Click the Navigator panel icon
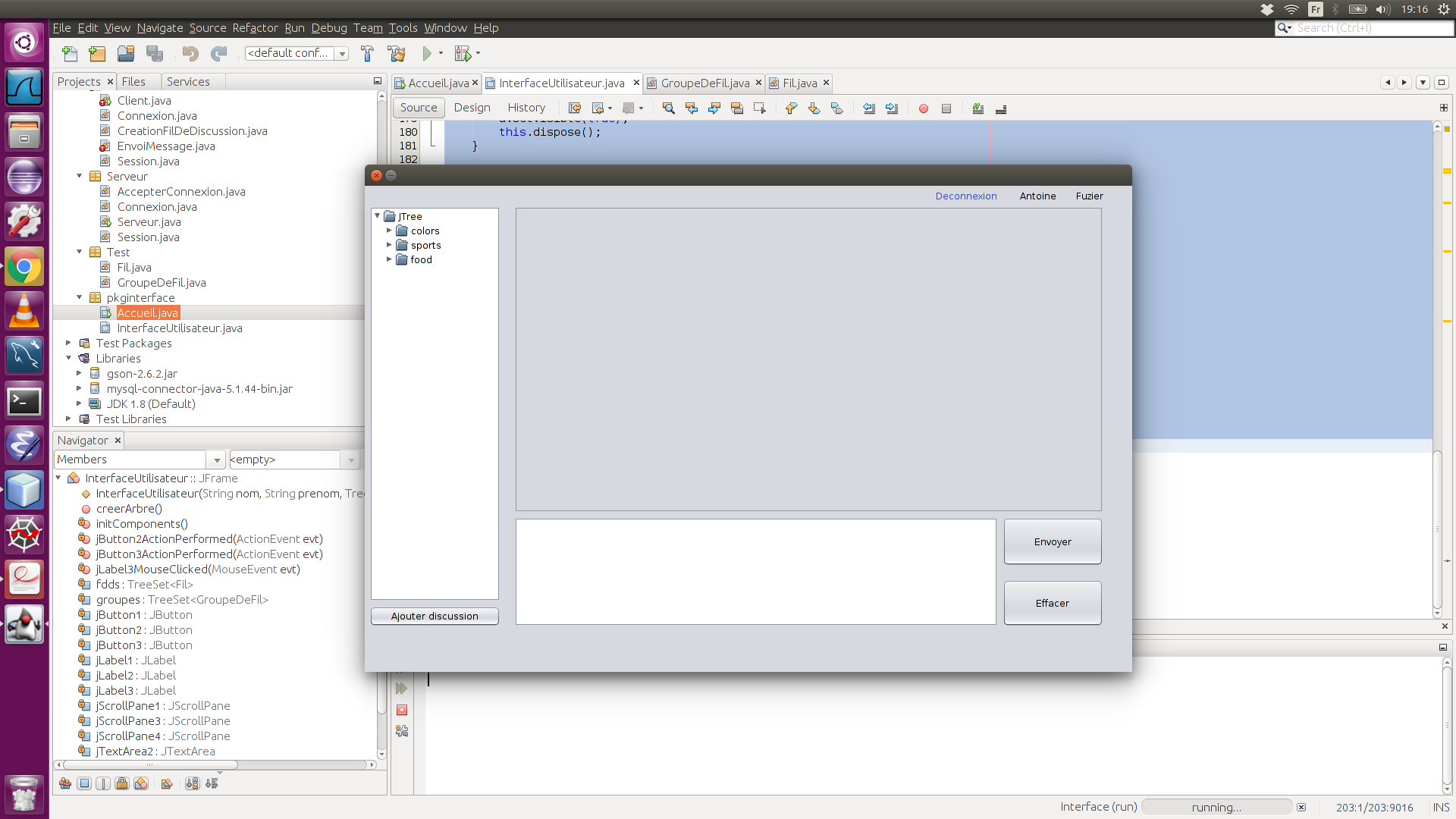The height and width of the screenshot is (819, 1456). click(x=82, y=440)
